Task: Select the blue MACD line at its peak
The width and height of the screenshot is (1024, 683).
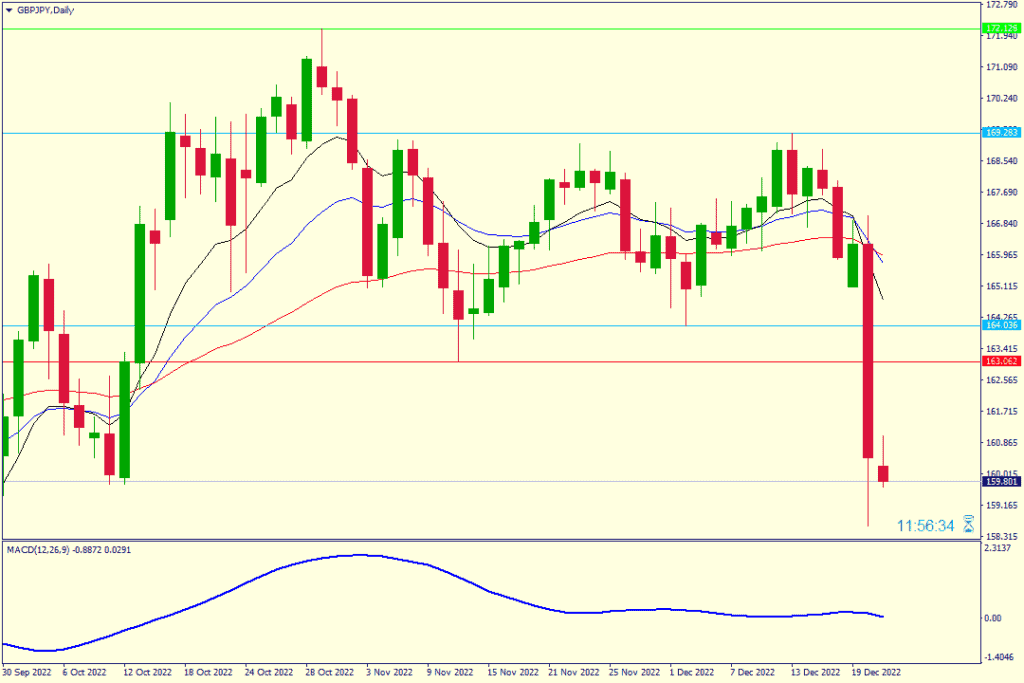Action: (360, 555)
